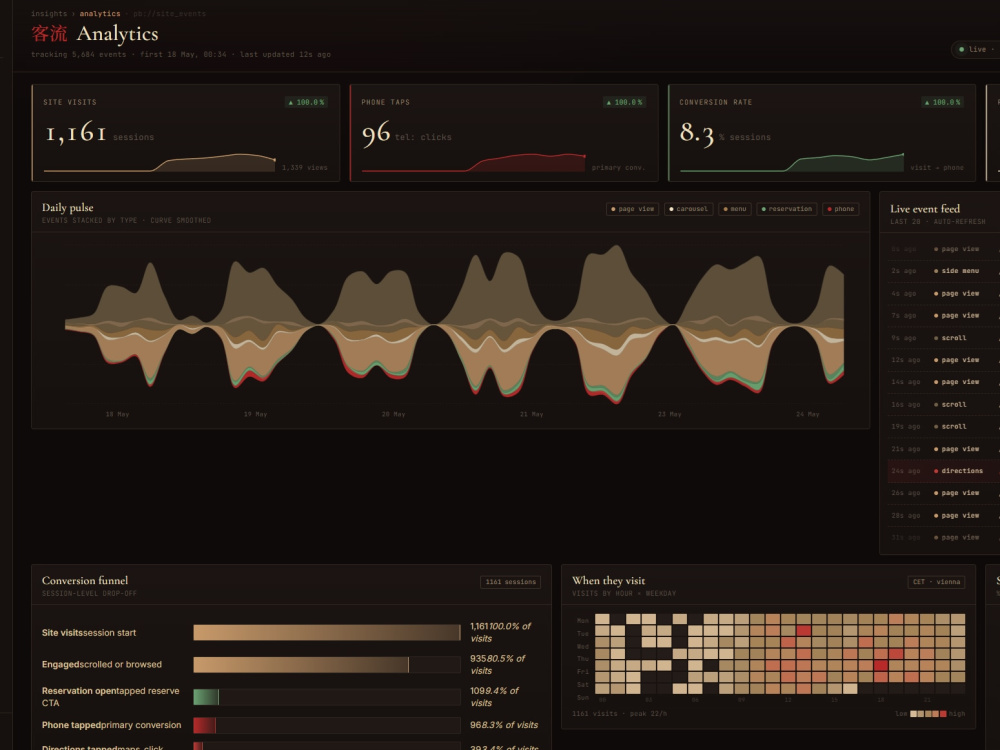Click the 8.3 % sessions value
The image size is (1000, 750).
point(725,134)
